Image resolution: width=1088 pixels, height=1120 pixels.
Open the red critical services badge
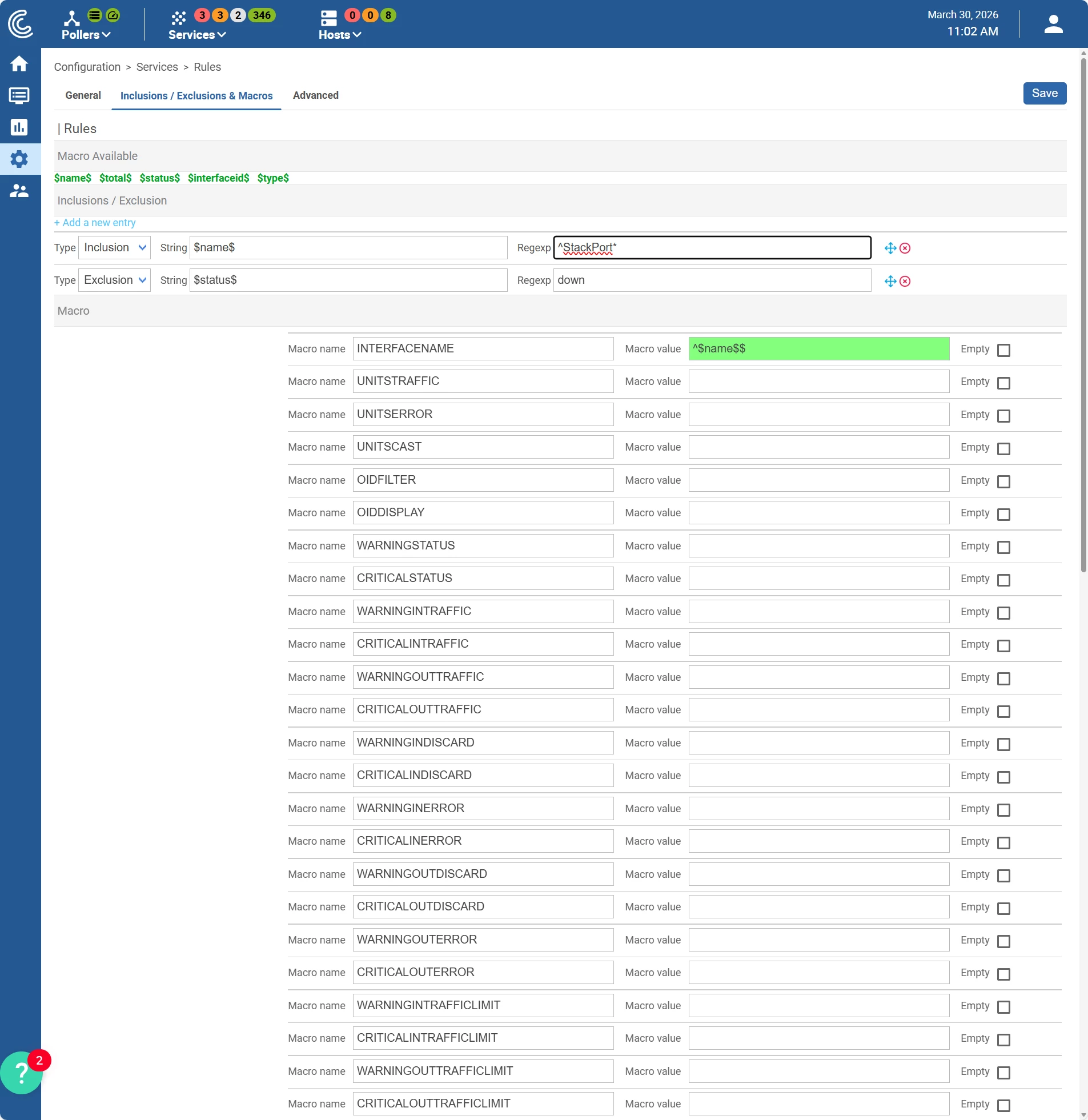(202, 15)
